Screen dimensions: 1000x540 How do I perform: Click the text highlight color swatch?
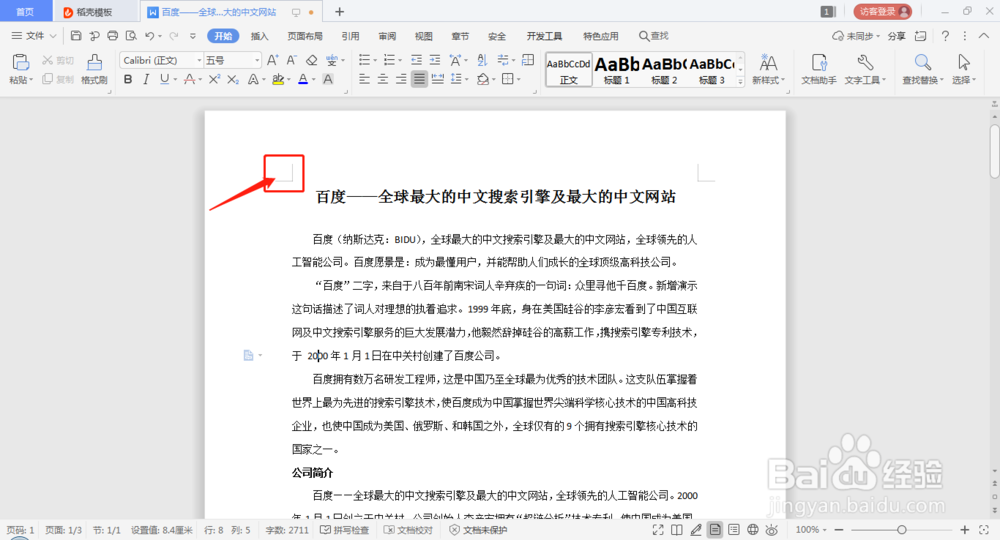click(x=277, y=79)
